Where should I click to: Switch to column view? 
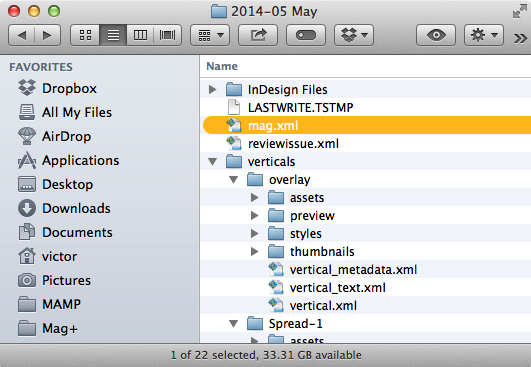click(x=140, y=35)
